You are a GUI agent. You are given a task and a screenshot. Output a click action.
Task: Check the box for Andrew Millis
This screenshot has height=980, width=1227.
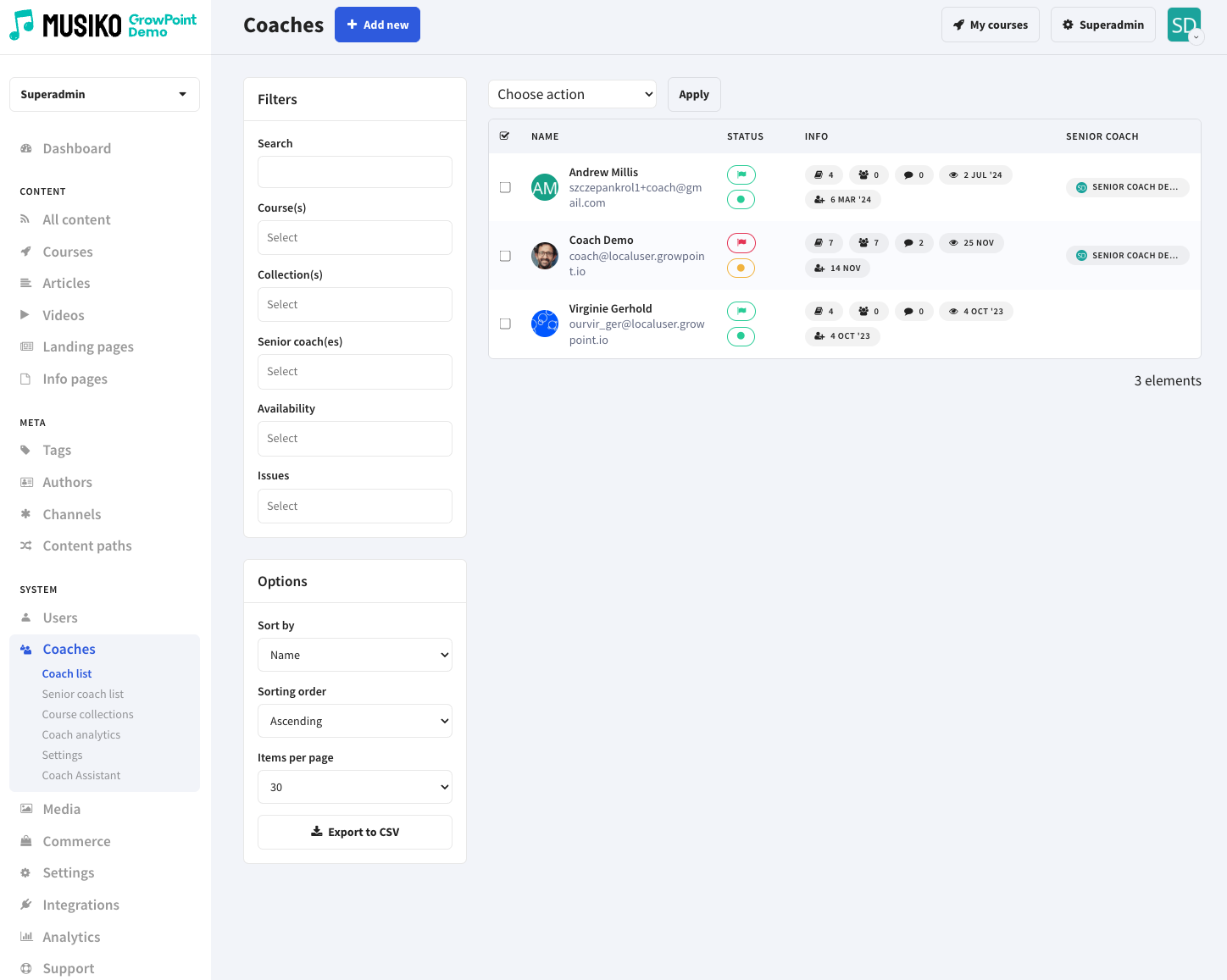[505, 187]
